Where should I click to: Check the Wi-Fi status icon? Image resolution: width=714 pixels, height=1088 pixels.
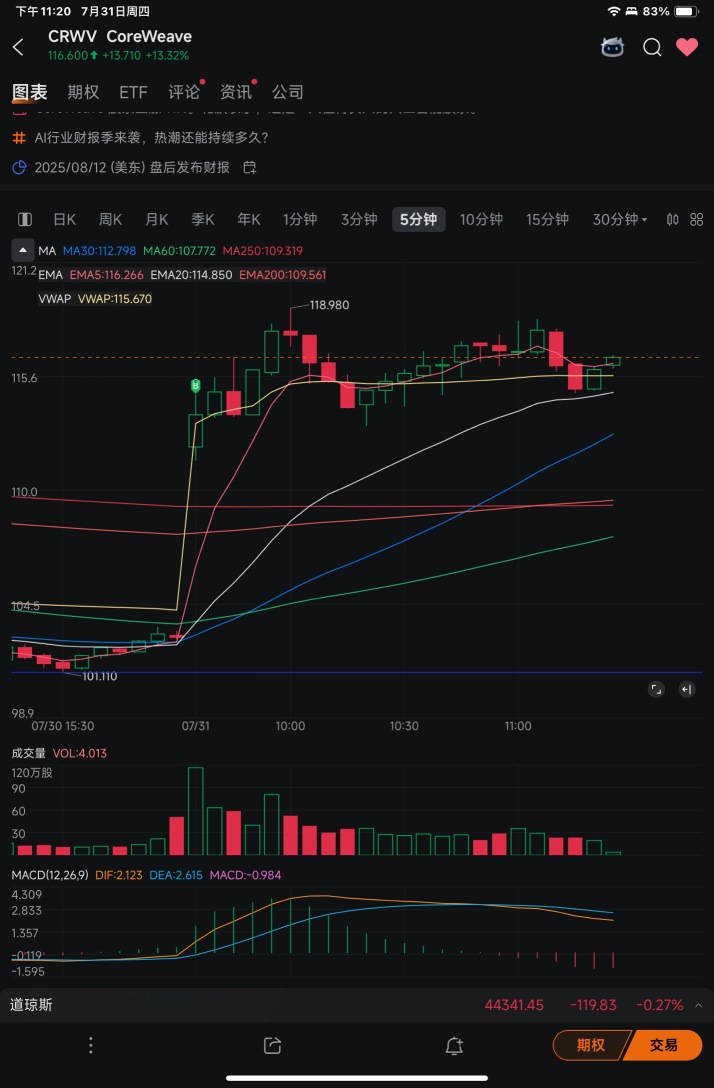(613, 11)
